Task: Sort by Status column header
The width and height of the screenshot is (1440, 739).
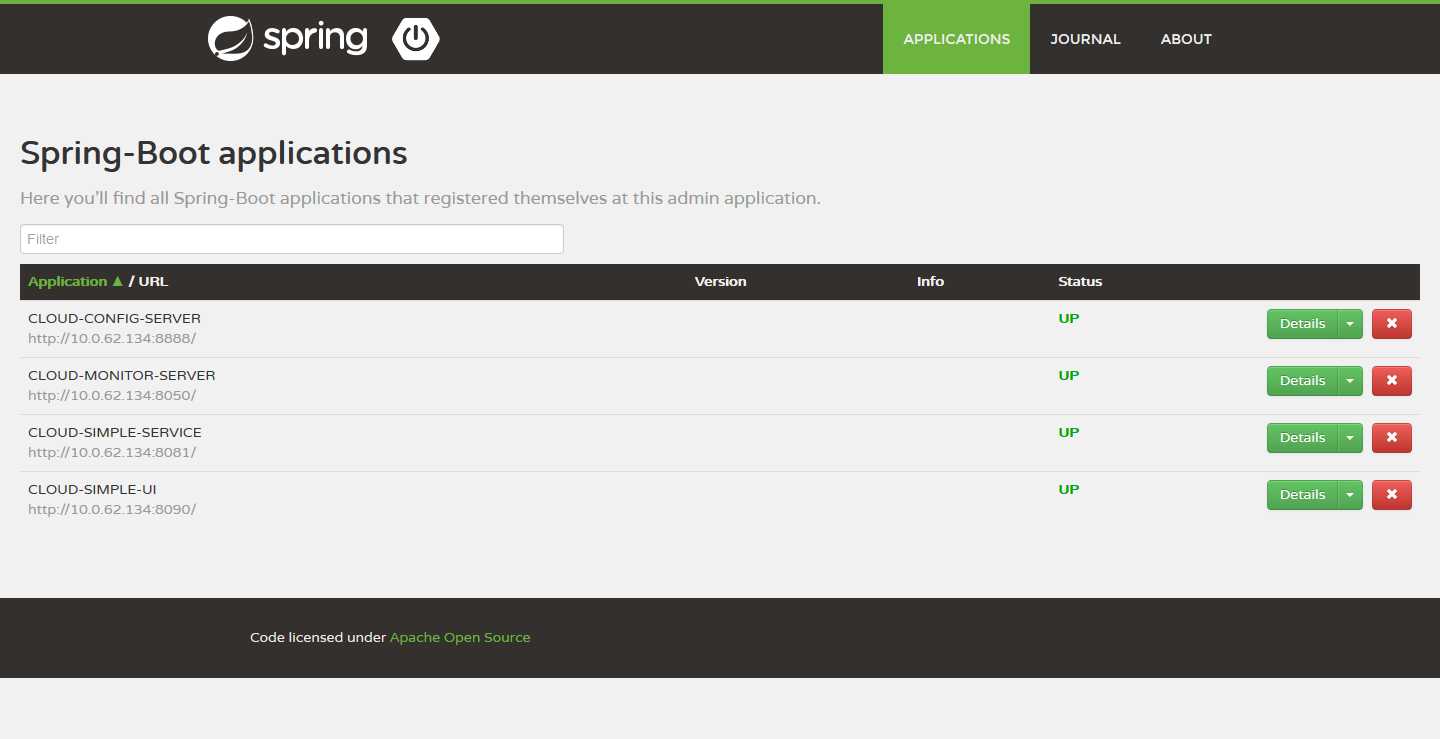Action: pyautogui.click(x=1080, y=282)
